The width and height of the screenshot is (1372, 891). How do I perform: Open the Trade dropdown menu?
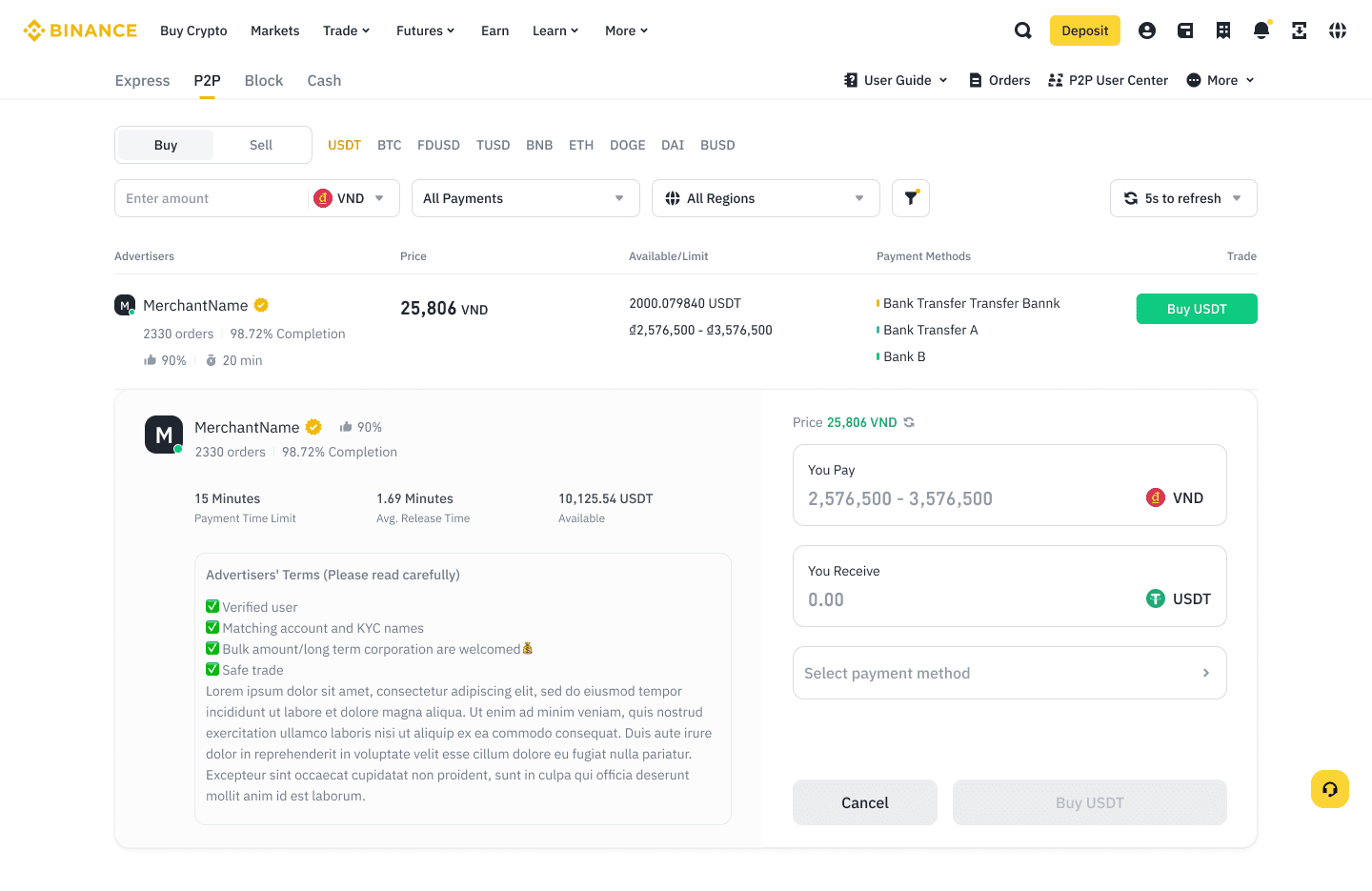[347, 30]
